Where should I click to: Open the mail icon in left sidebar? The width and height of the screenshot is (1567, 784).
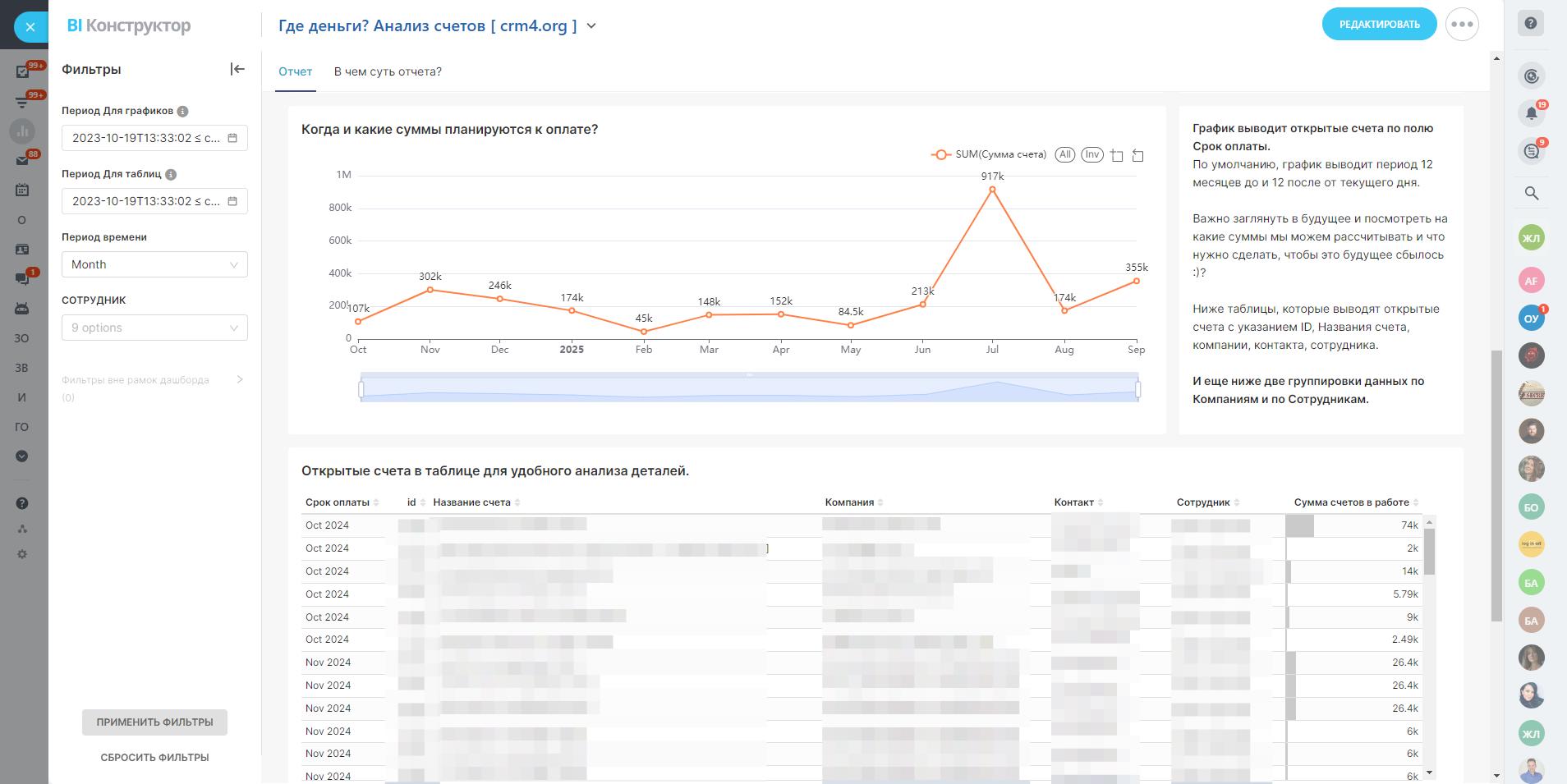[x=22, y=160]
